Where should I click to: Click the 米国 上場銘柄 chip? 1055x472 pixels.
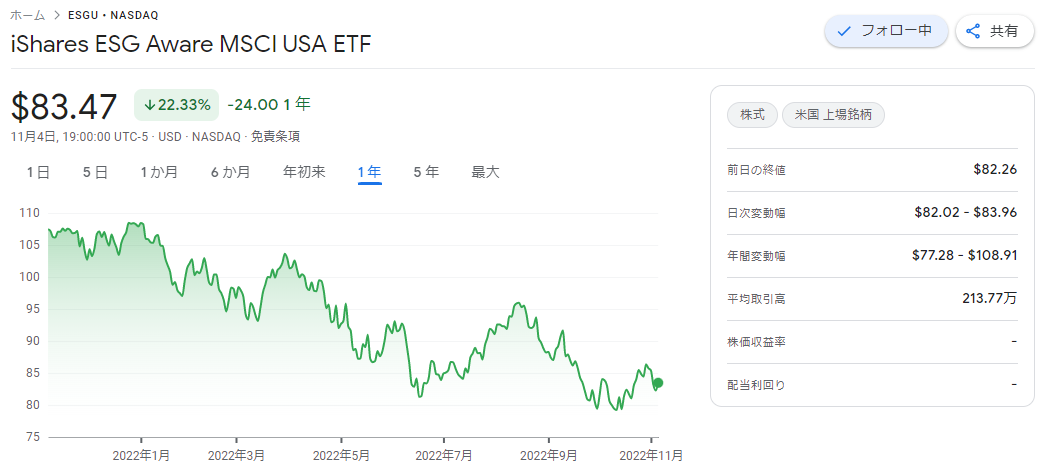(x=833, y=115)
